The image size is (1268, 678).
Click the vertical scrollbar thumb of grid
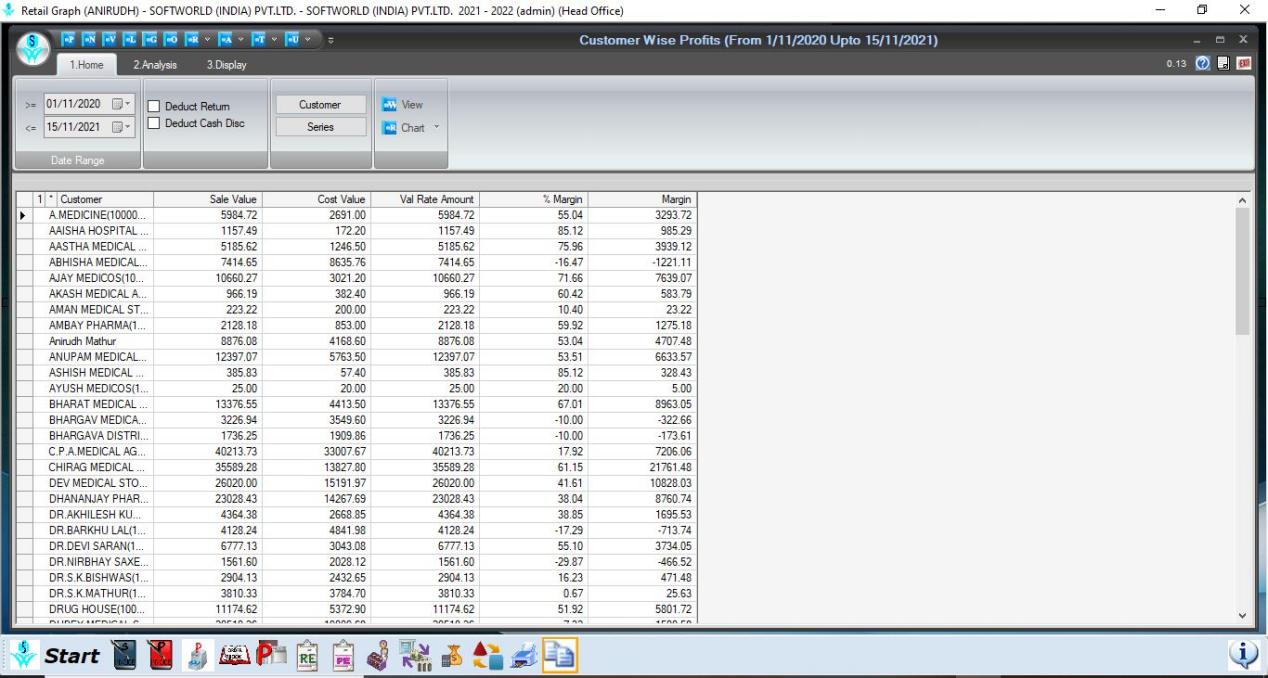[1243, 271]
